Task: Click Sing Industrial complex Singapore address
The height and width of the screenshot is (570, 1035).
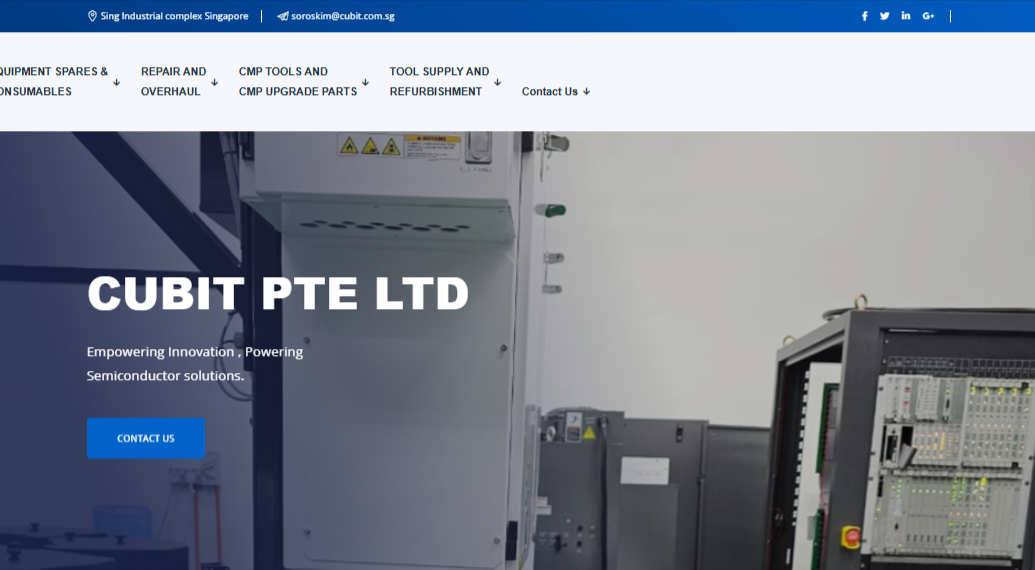Action: pos(174,16)
